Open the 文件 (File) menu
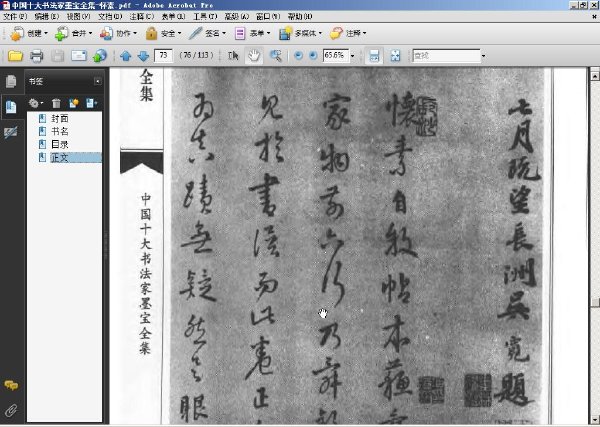The height and width of the screenshot is (427, 600). [15, 16]
